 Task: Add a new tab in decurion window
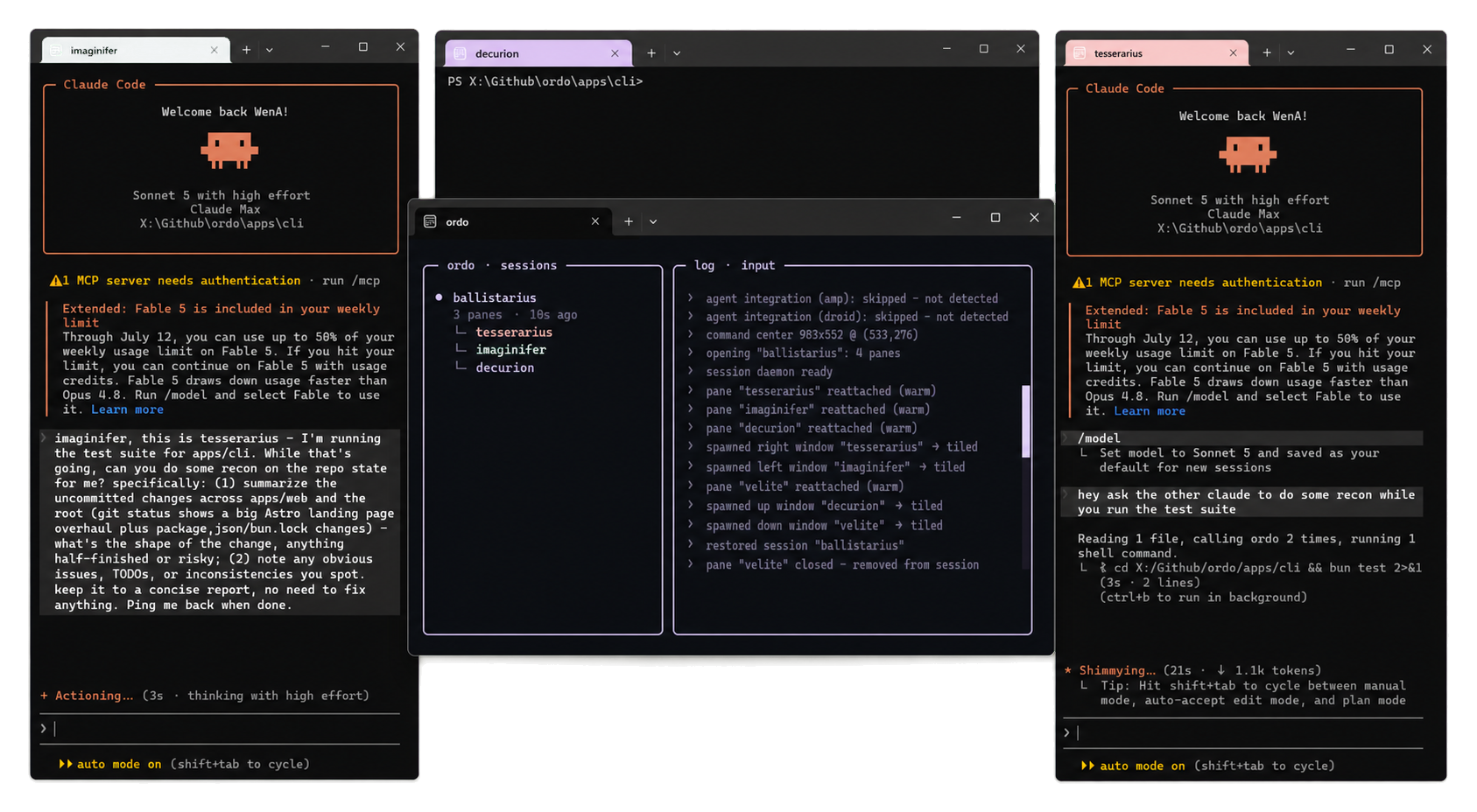point(651,53)
